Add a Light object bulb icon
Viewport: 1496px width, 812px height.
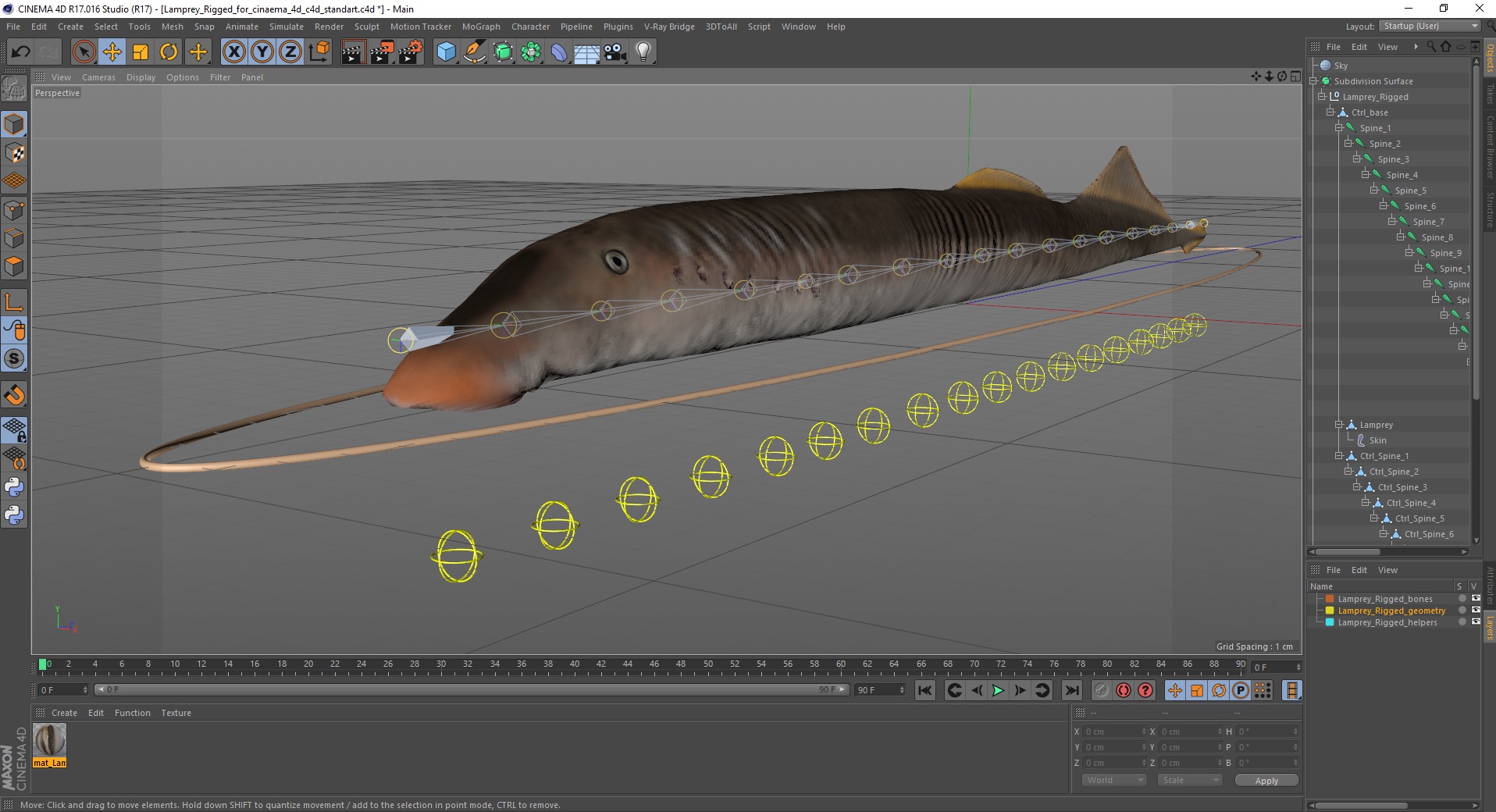coord(643,52)
